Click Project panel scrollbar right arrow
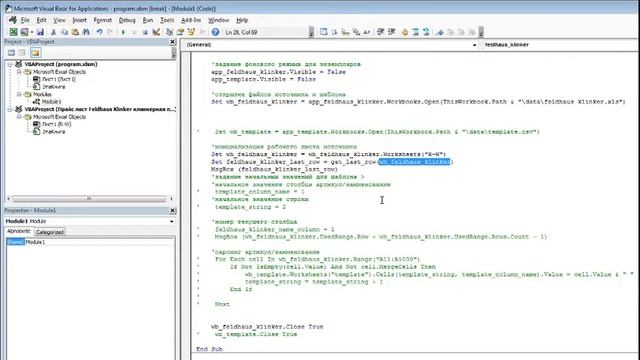This screenshot has width=640, height=360. (171, 199)
